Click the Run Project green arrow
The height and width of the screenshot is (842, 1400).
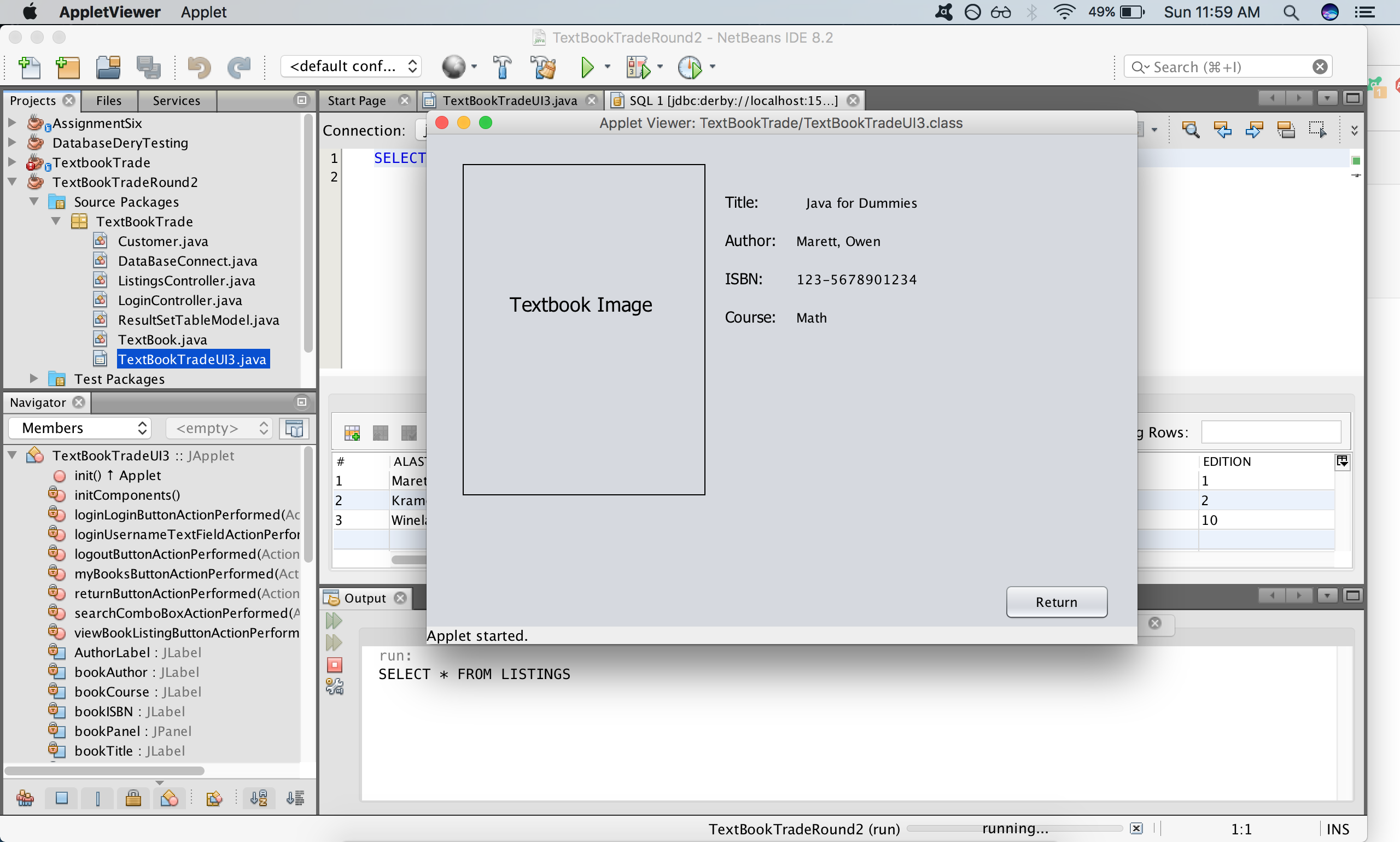[x=587, y=67]
